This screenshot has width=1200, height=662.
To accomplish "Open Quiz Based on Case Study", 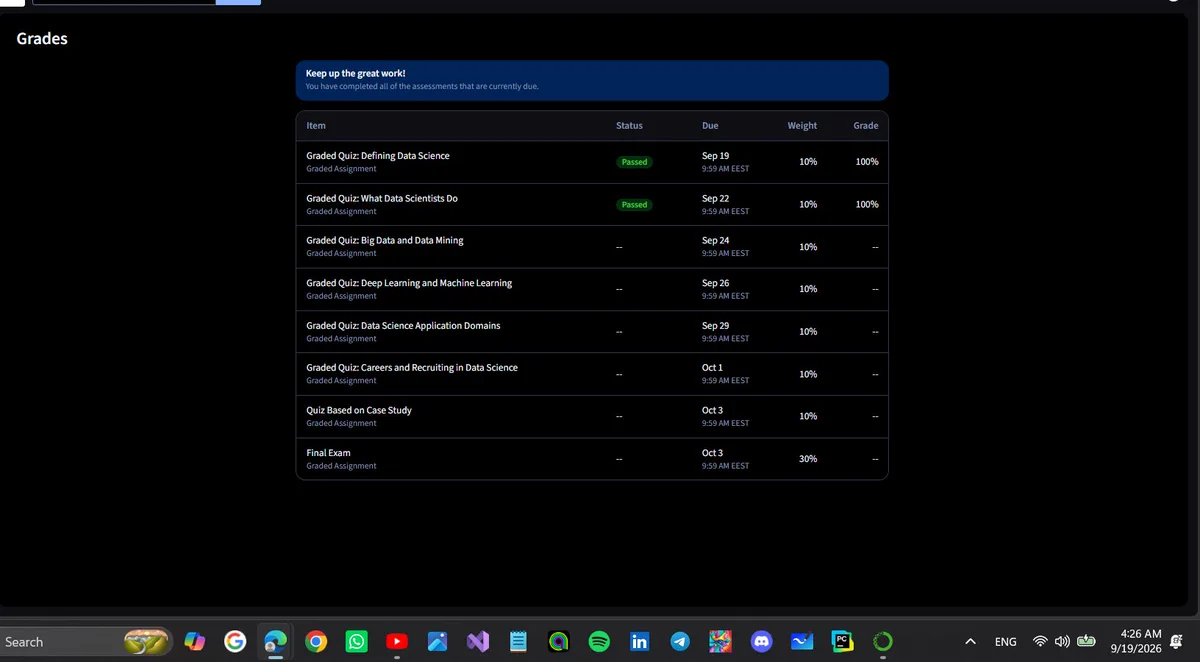I will pyautogui.click(x=359, y=410).
